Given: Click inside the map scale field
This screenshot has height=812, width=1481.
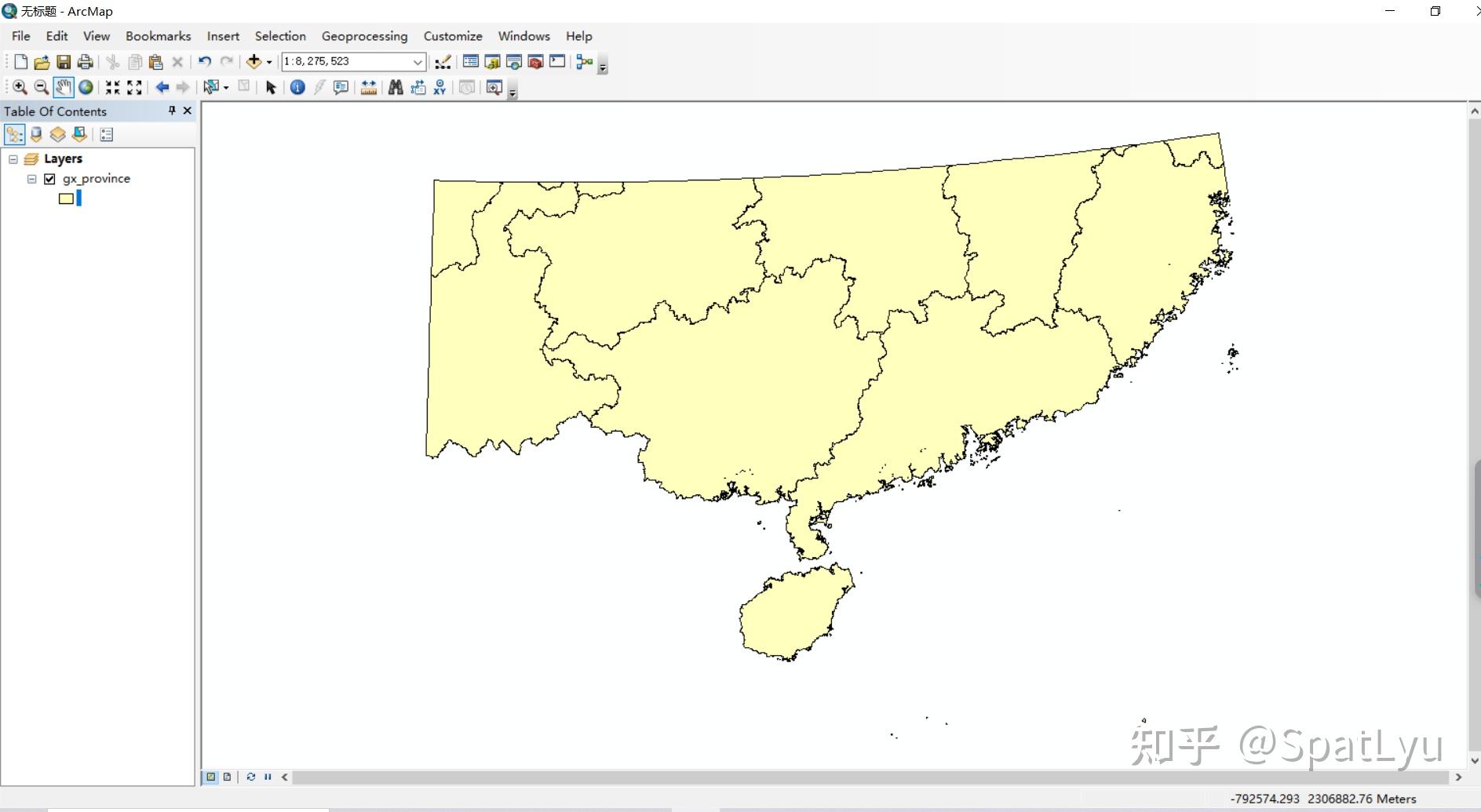Looking at the screenshot, I should click(346, 61).
